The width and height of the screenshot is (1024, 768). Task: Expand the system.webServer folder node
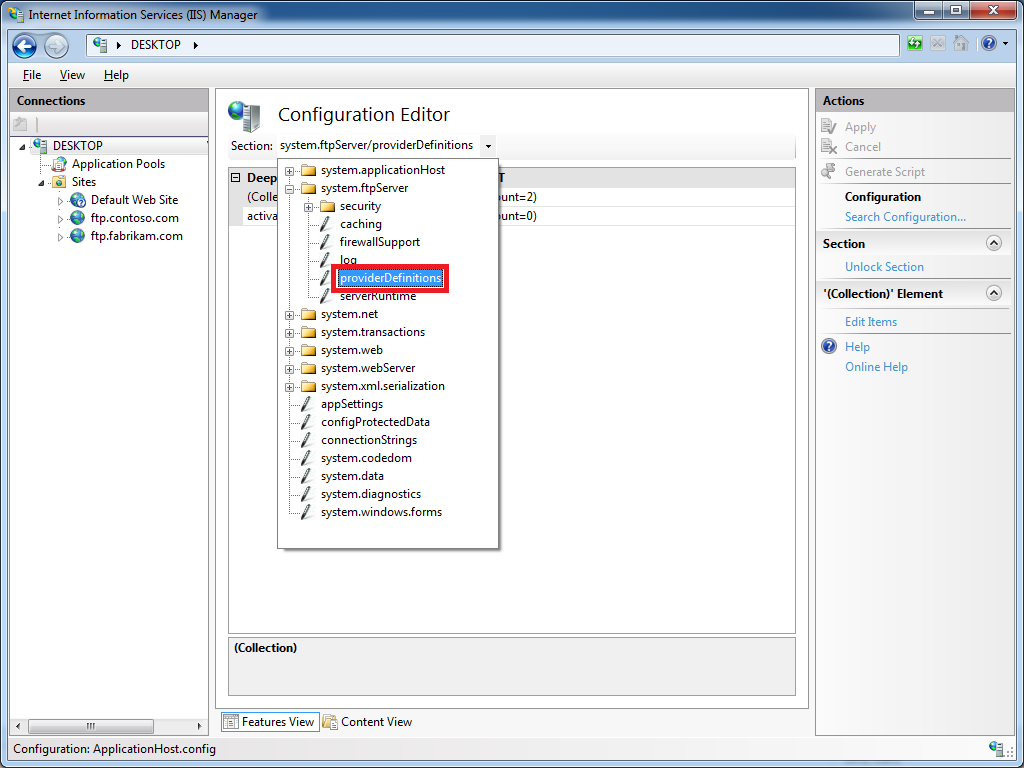(290, 368)
